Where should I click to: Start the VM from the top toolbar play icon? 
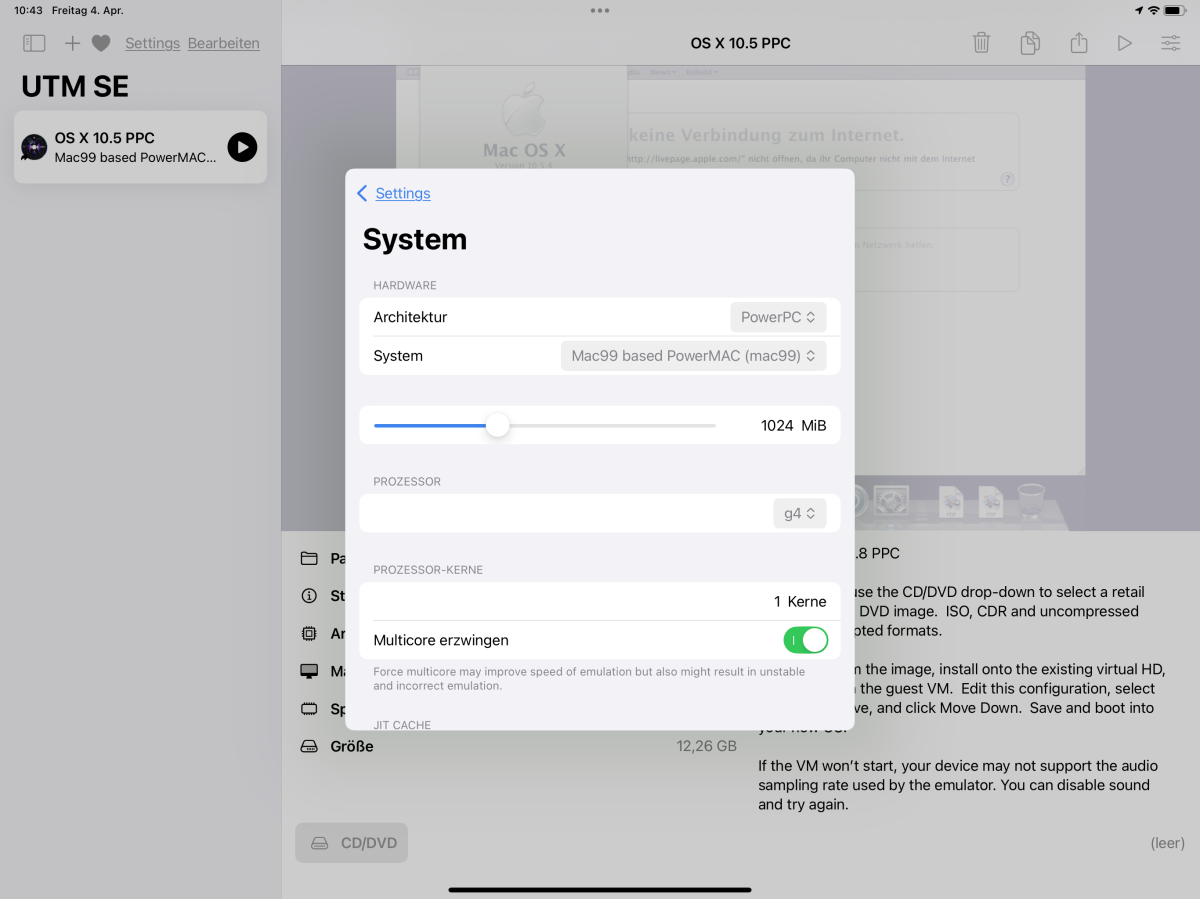pos(1125,43)
